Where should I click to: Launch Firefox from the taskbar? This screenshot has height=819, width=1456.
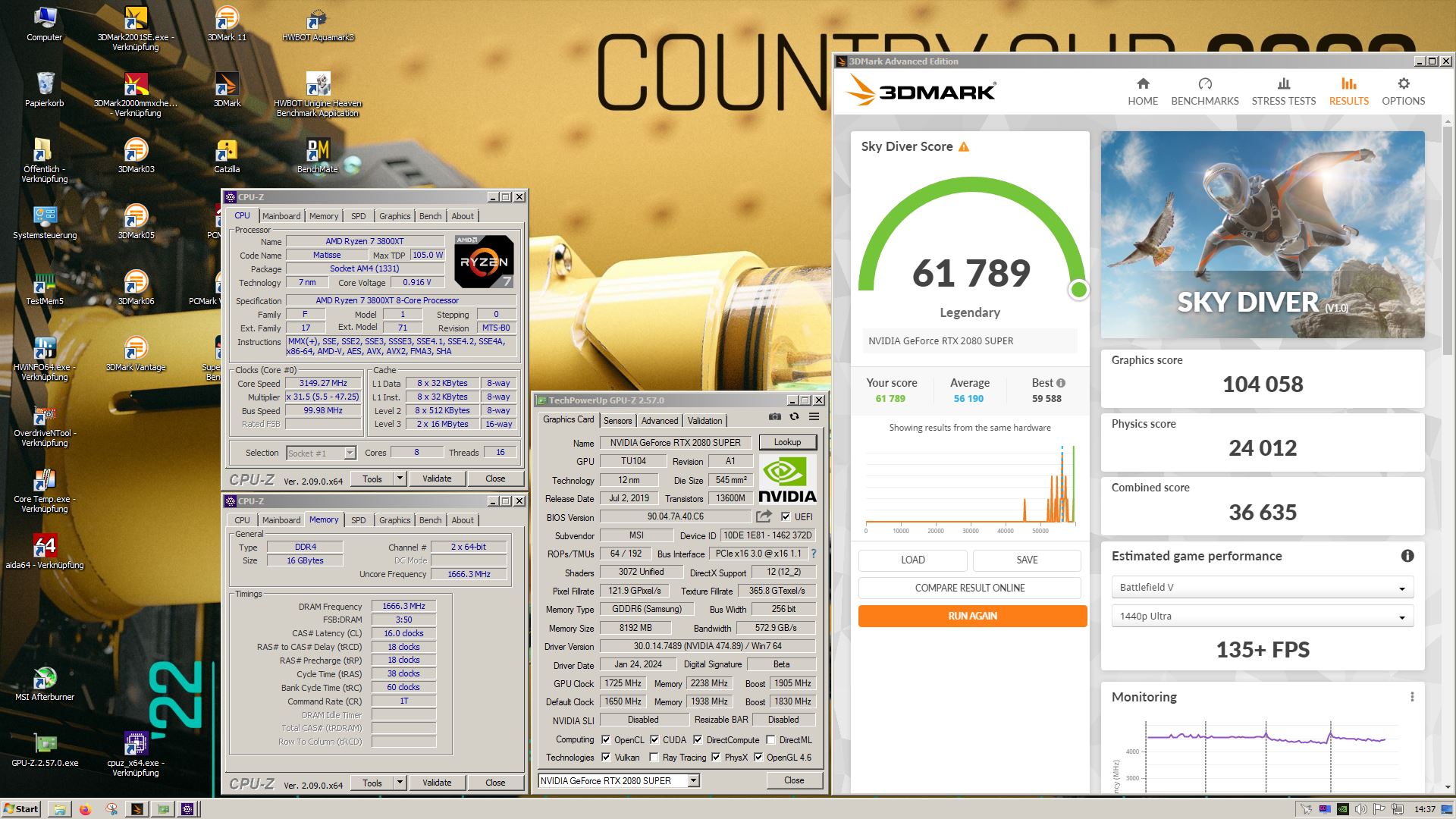coord(85,809)
